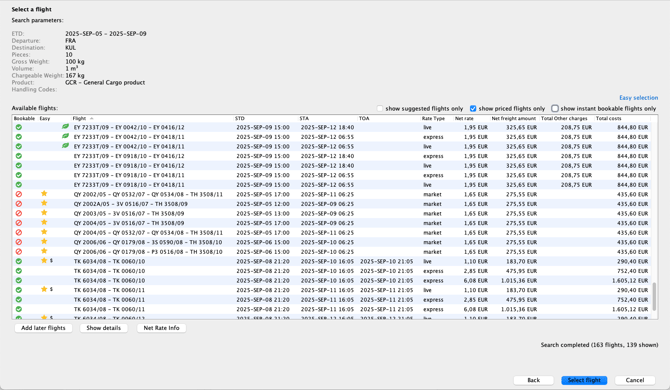Open the Easy selection link

point(638,98)
